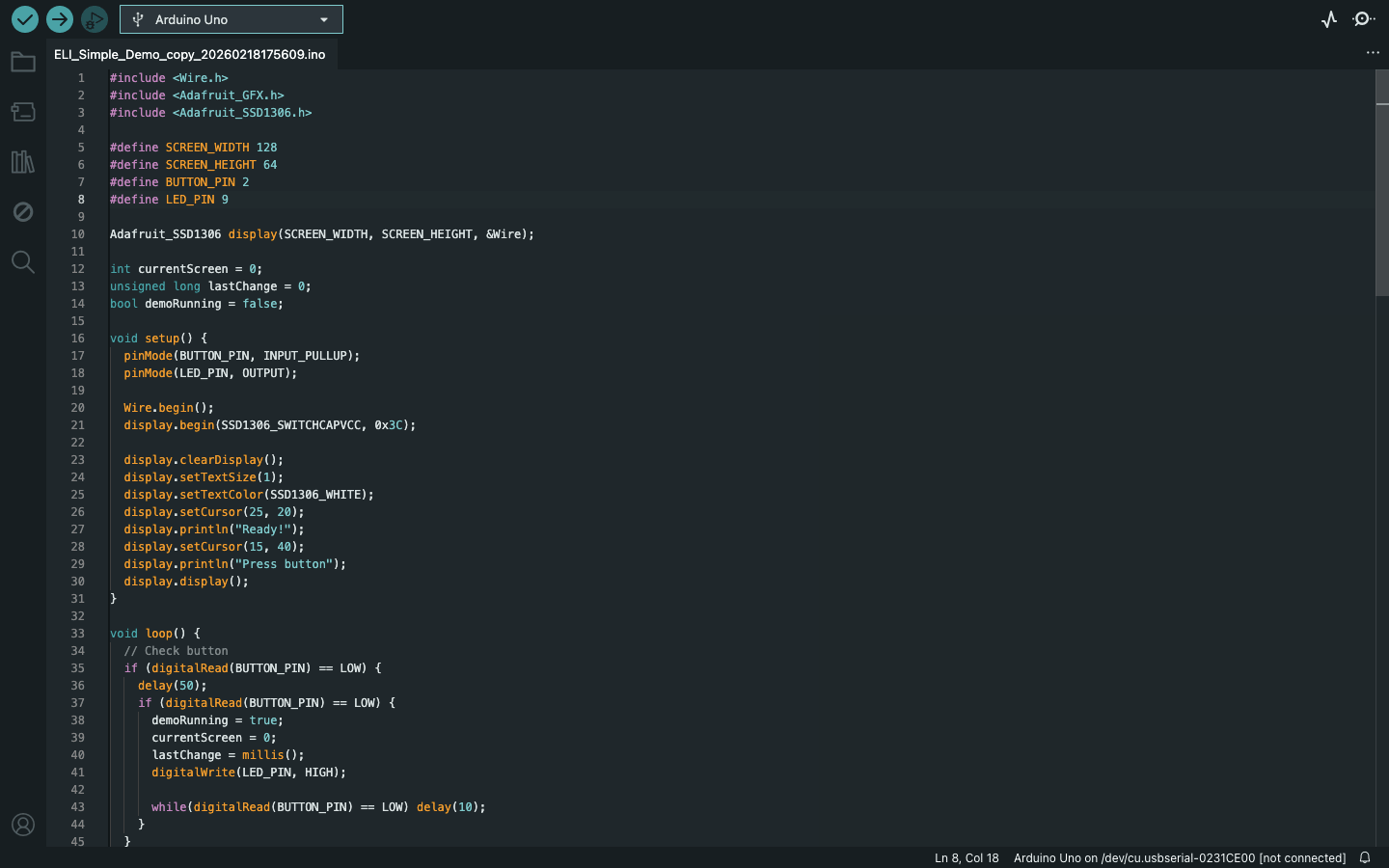1389x868 pixels.
Task: Open the Boards Manager sidebar icon
Action: (23, 111)
